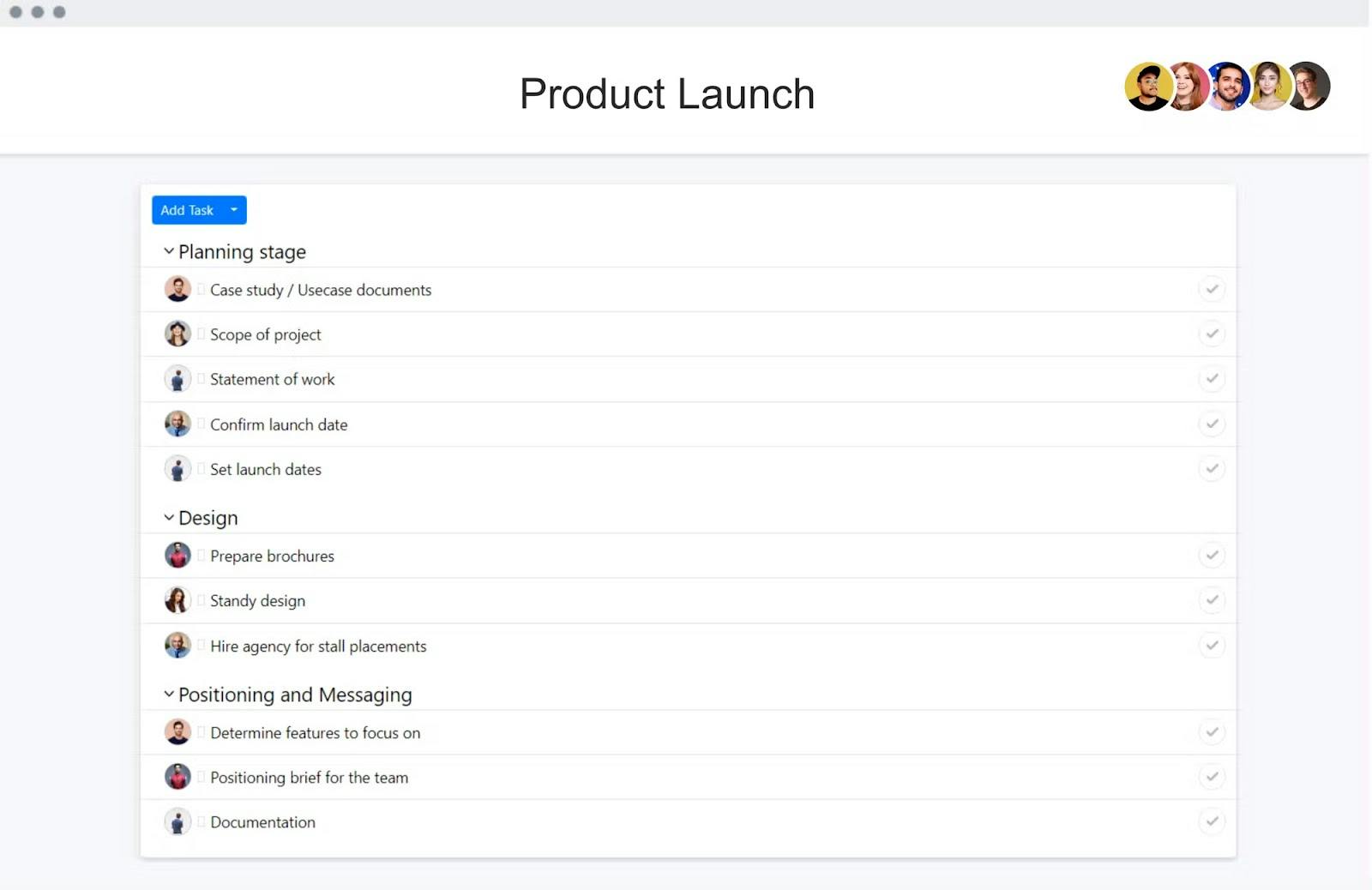Click assignee avatar next to Documentation task
This screenshot has height=890, width=1372.
point(178,821)
